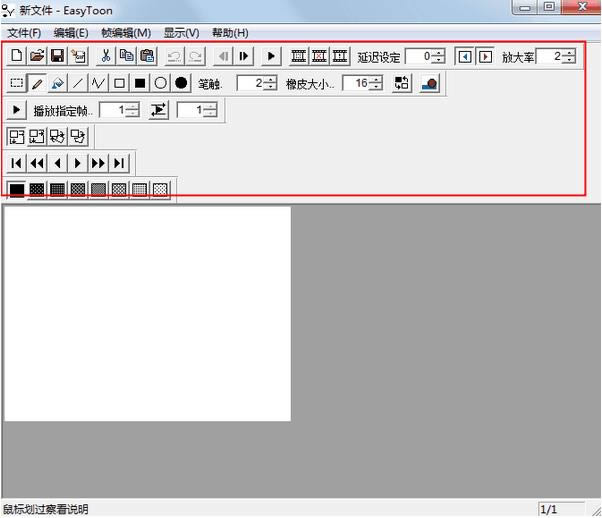Click the 播放指定帧 start frame field

(113, 110)
